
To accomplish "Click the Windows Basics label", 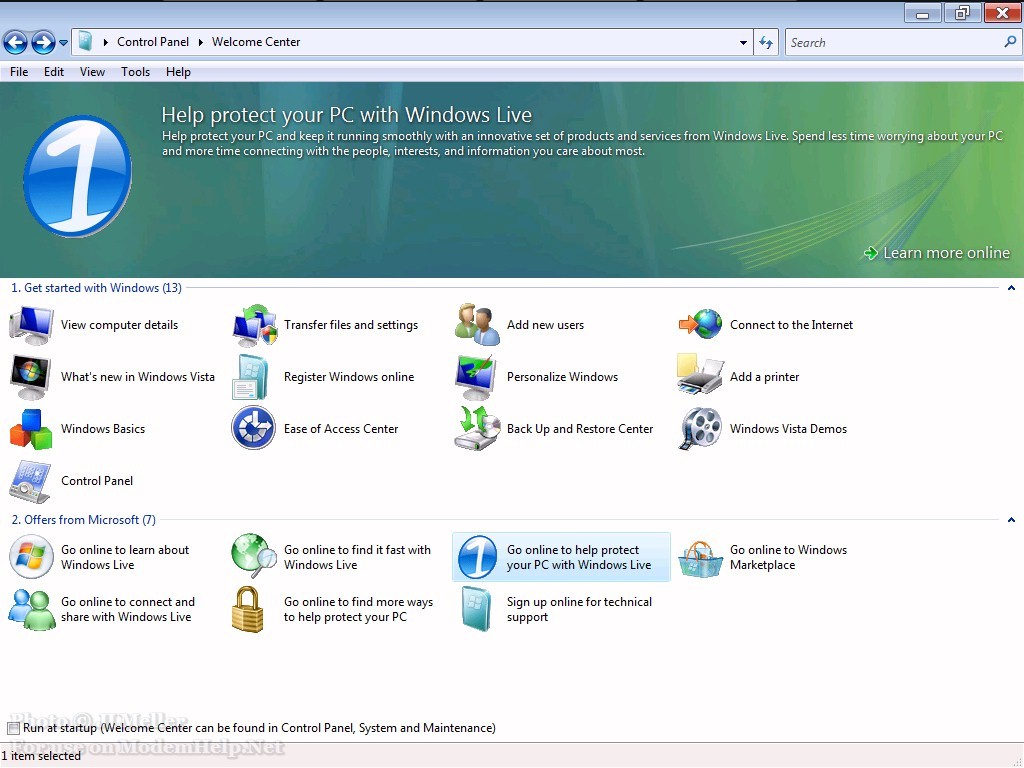I will coord(103,429).
